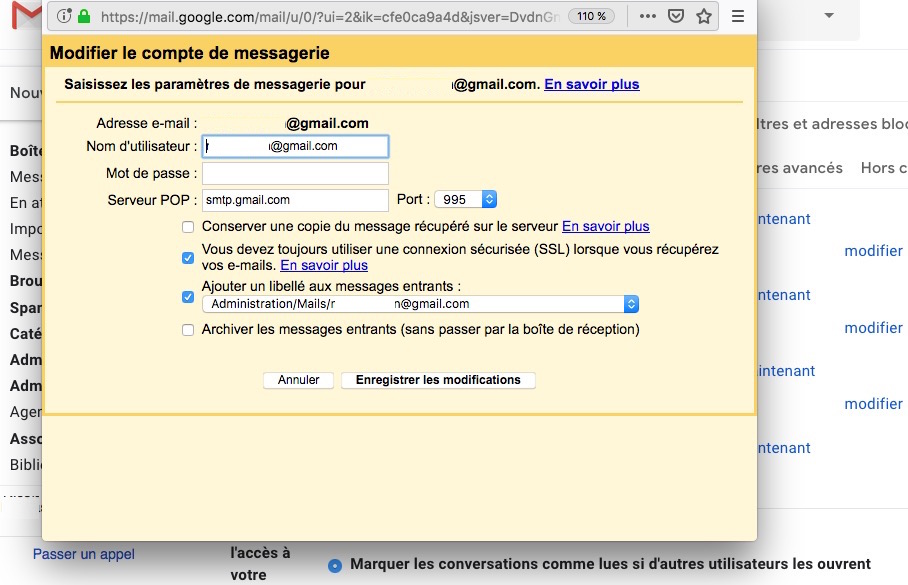This screenshot has width=908, height=585.
Task: Focus the Nom d'utilisateur field
Action: 295,147
